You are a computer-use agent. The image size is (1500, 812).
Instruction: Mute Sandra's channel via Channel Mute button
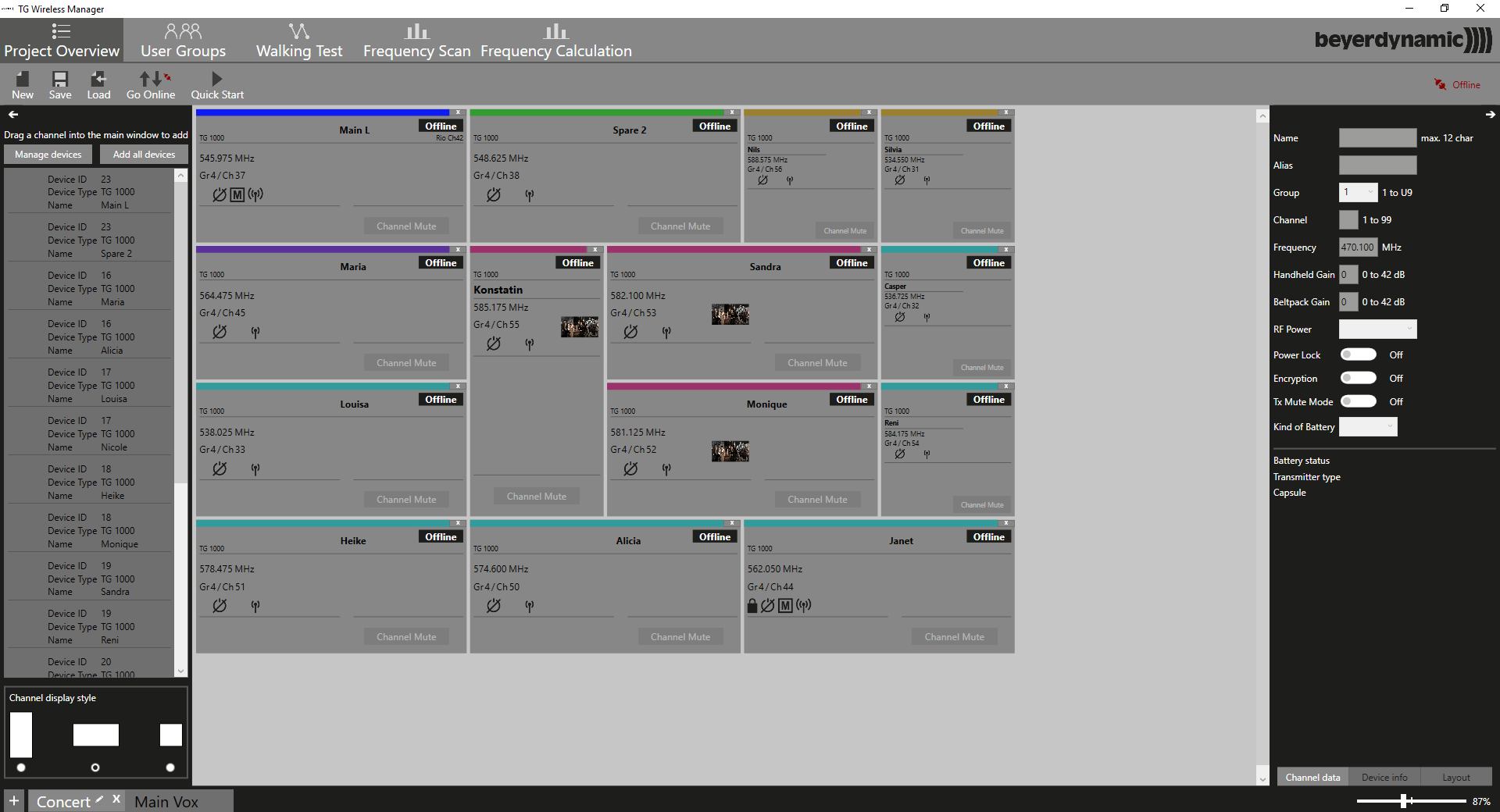coord(817,362)
